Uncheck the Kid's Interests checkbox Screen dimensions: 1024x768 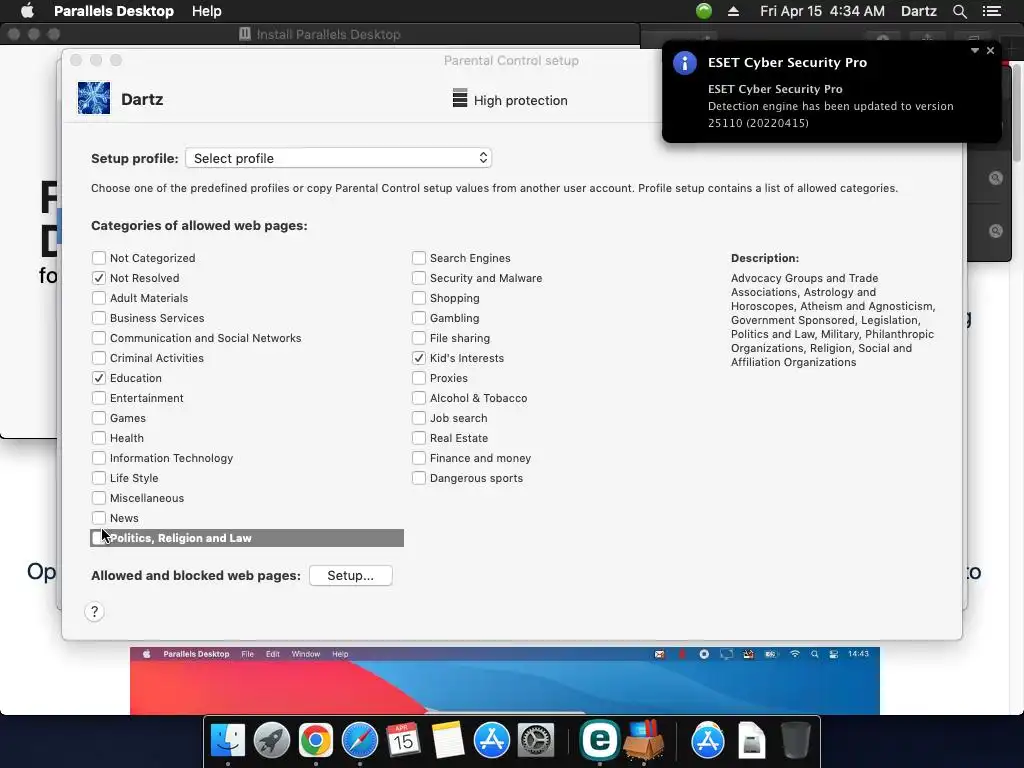419,358
